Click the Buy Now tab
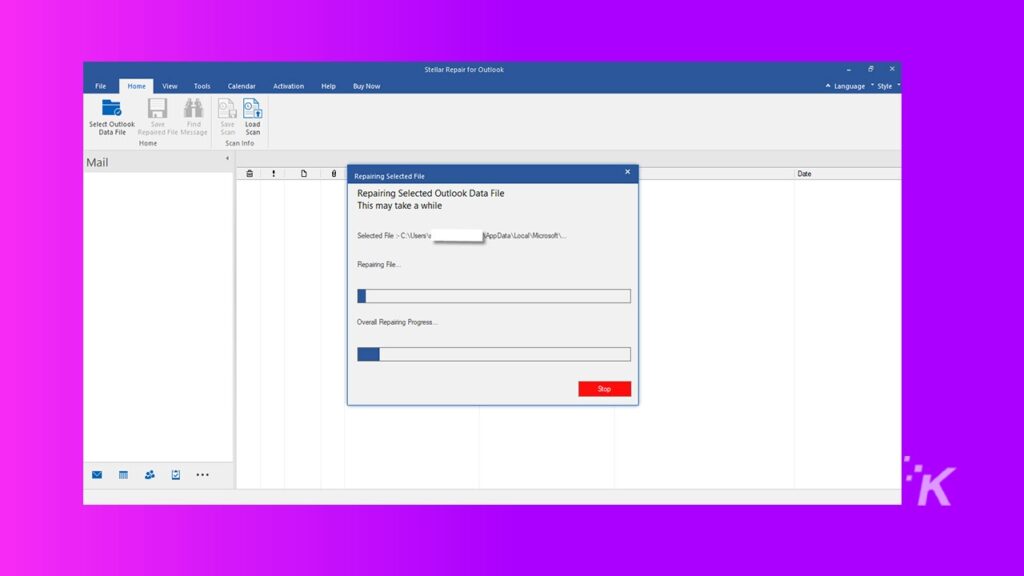 coord(366,86)
